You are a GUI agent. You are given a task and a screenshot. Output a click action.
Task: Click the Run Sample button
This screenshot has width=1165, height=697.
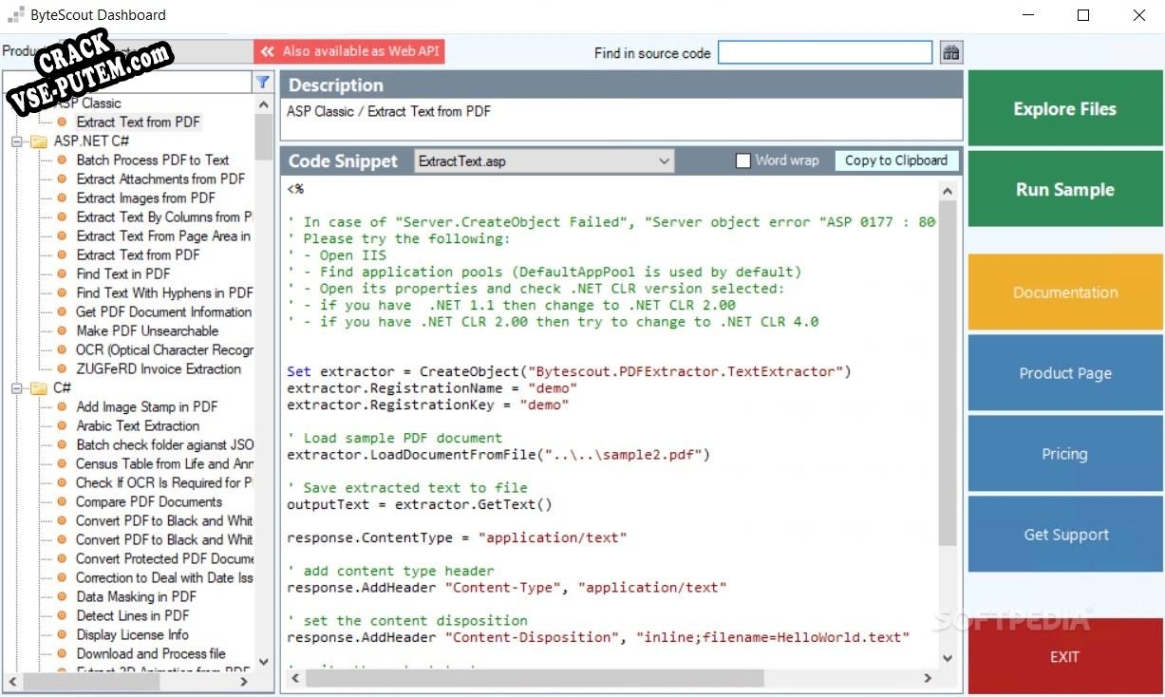point(1065,189)
